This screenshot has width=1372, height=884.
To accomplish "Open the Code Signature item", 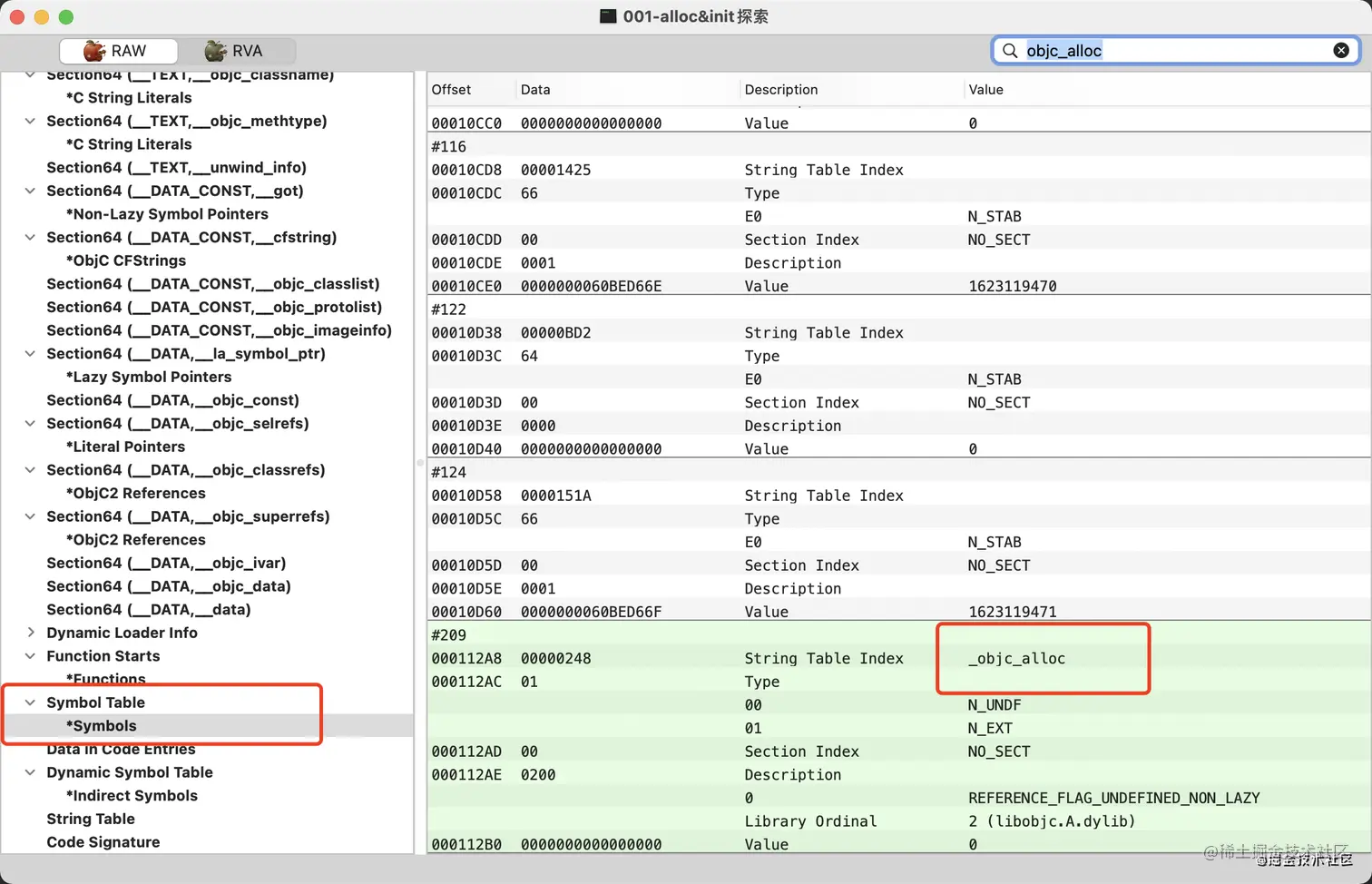I will (x=103, y=842).
